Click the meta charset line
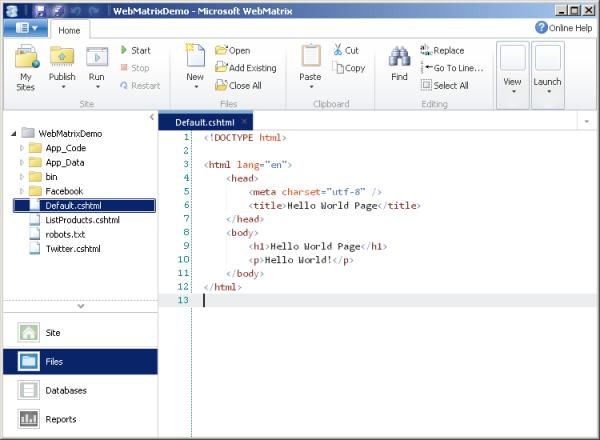This screenshot has width=600, height=440. coord(315,192)
